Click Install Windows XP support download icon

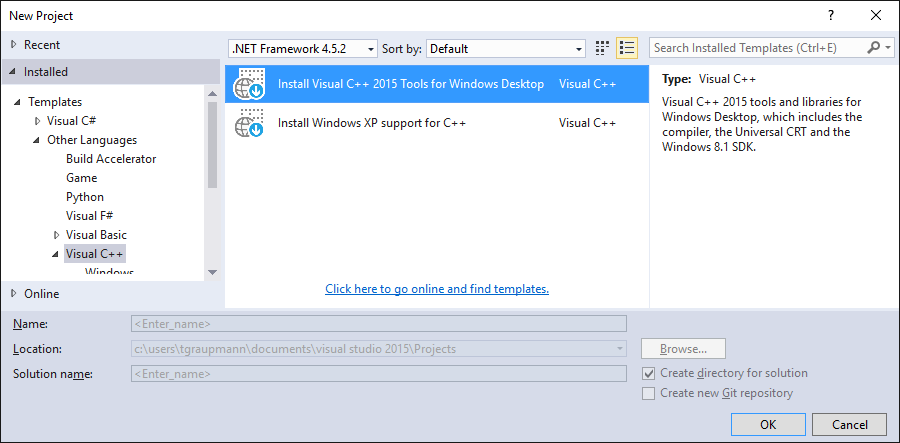coord(249,123)
